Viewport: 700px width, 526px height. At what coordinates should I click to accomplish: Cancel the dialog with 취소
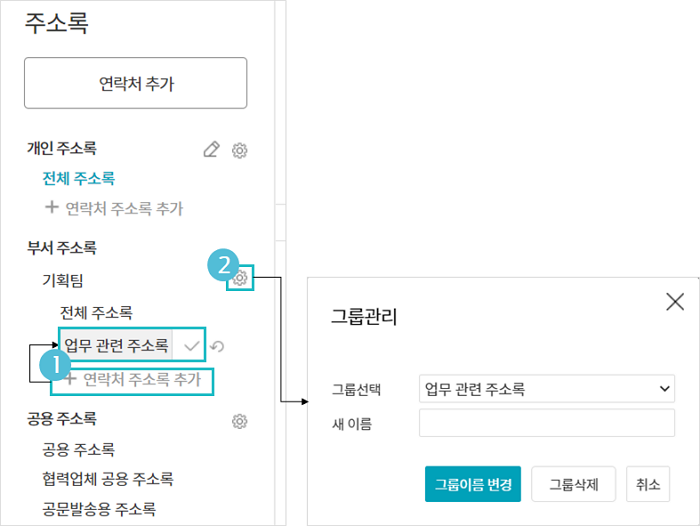(x=648, y=485)
